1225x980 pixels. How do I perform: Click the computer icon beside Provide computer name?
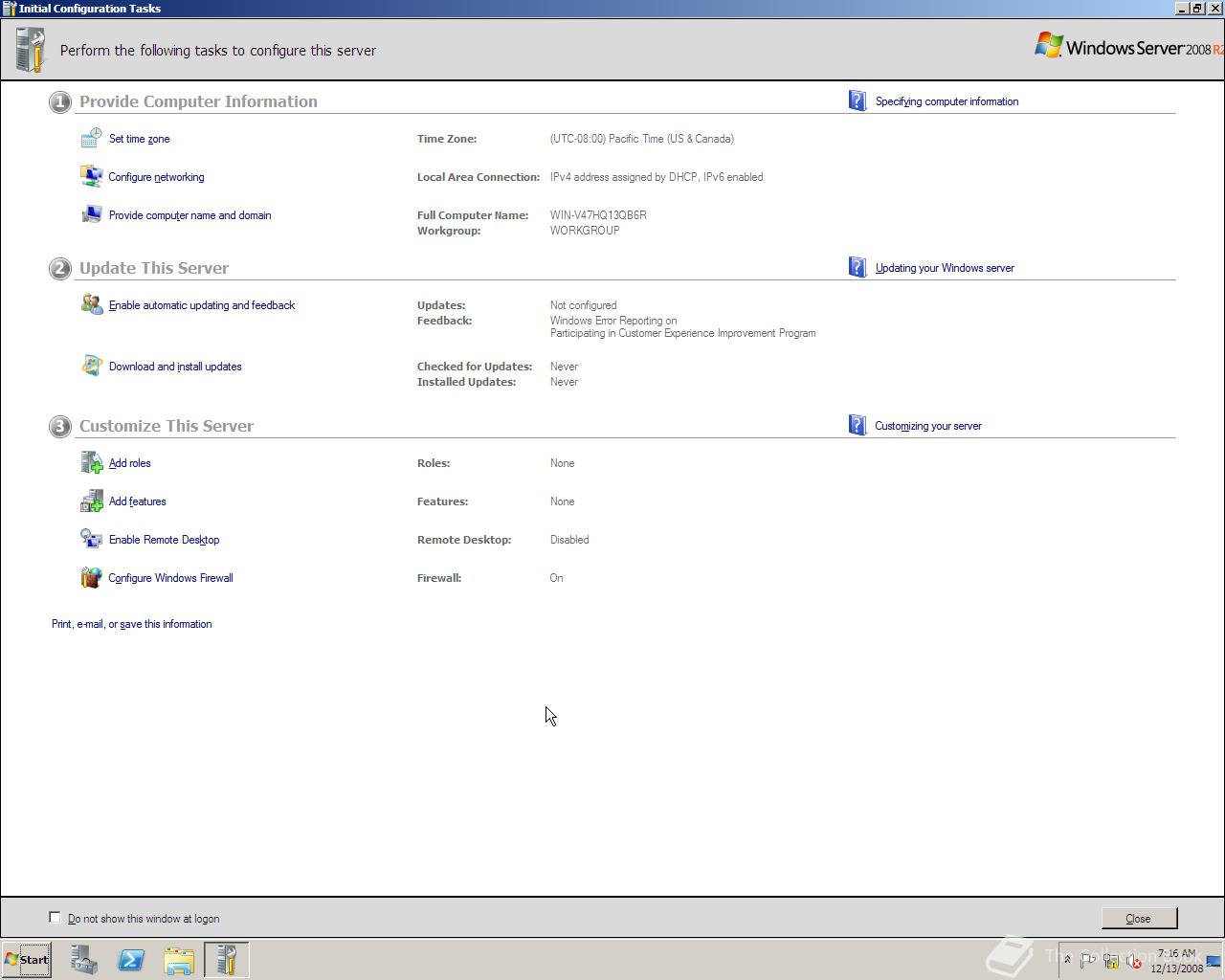pyautogui.click(x=91, y=215)
